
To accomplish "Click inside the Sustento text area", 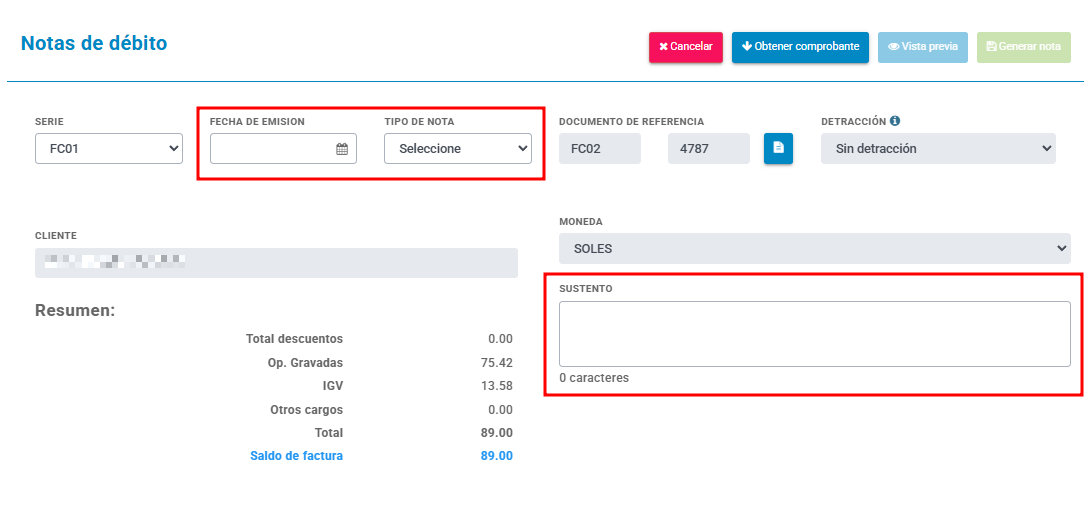I will (815, 334).
